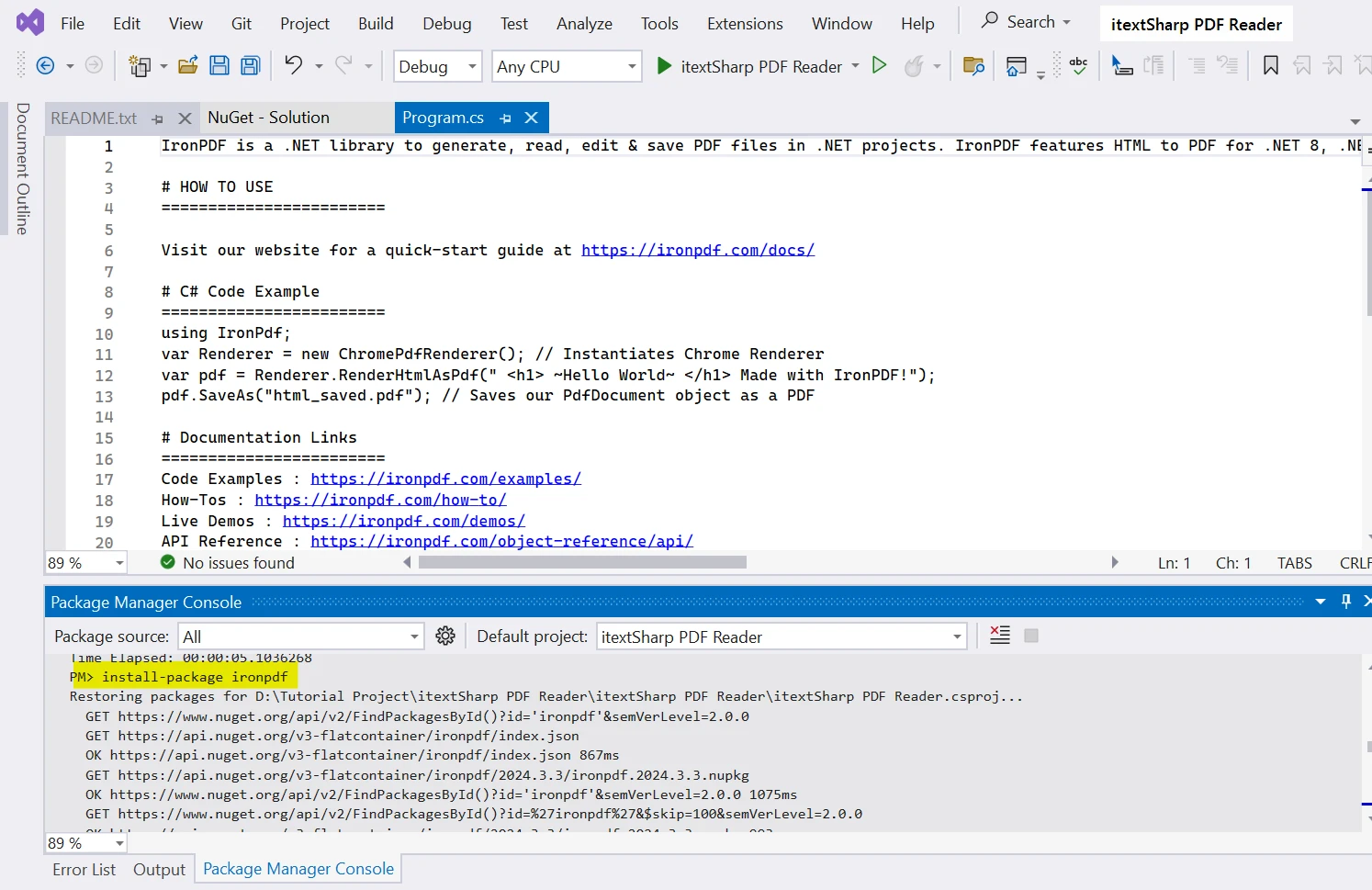
Task: Click the Stop command square icon in console
Action: tap(1031, 636)
